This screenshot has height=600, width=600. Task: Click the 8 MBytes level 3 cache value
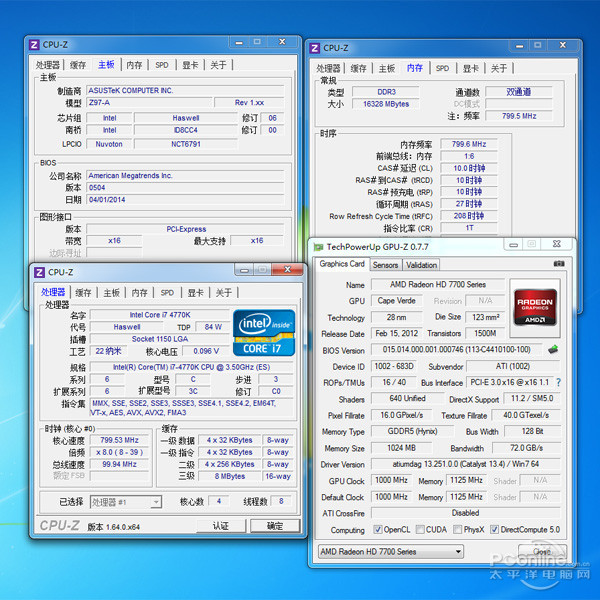coord(230,476)
